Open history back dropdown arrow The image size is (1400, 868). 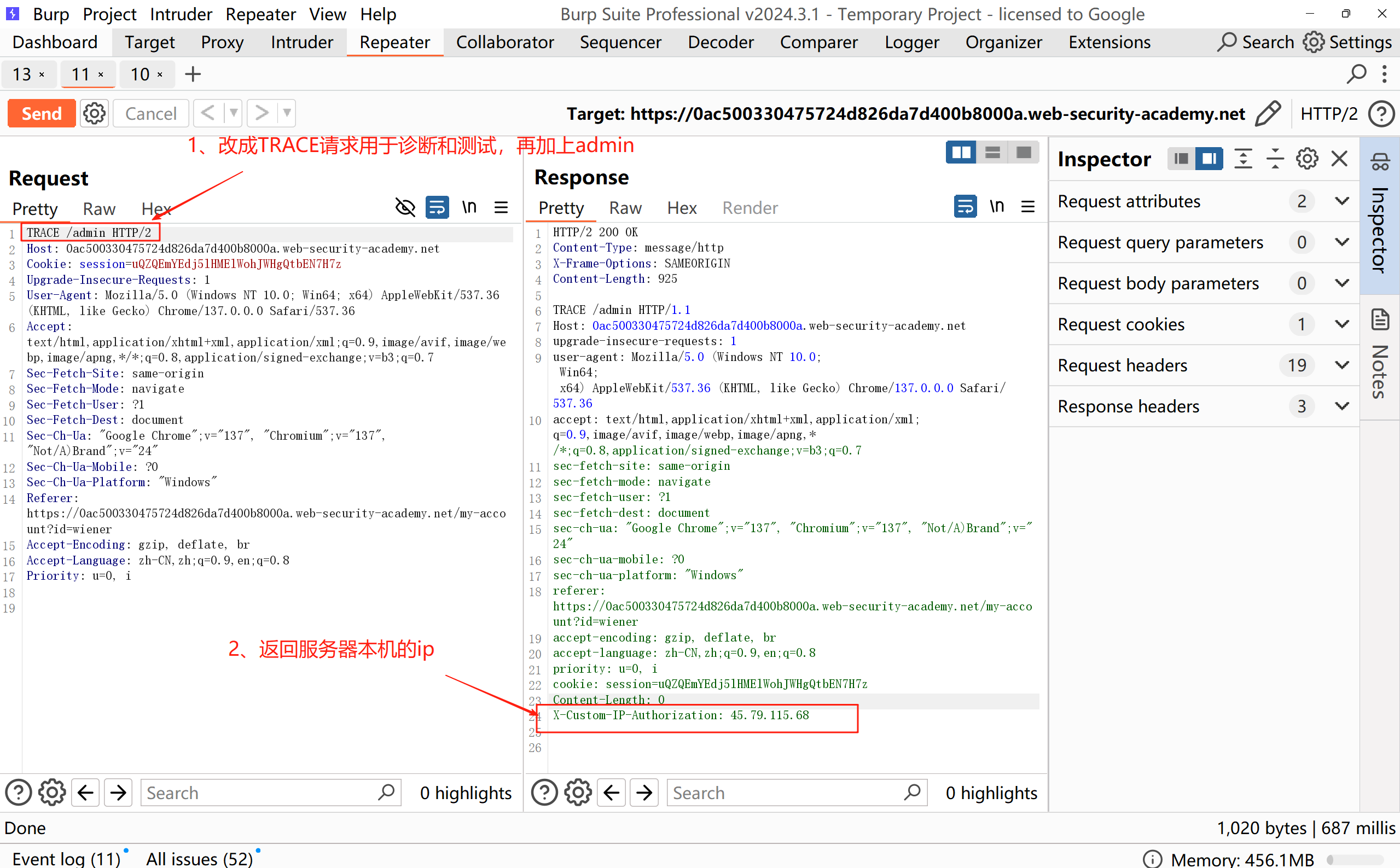(x=233, y=113)
